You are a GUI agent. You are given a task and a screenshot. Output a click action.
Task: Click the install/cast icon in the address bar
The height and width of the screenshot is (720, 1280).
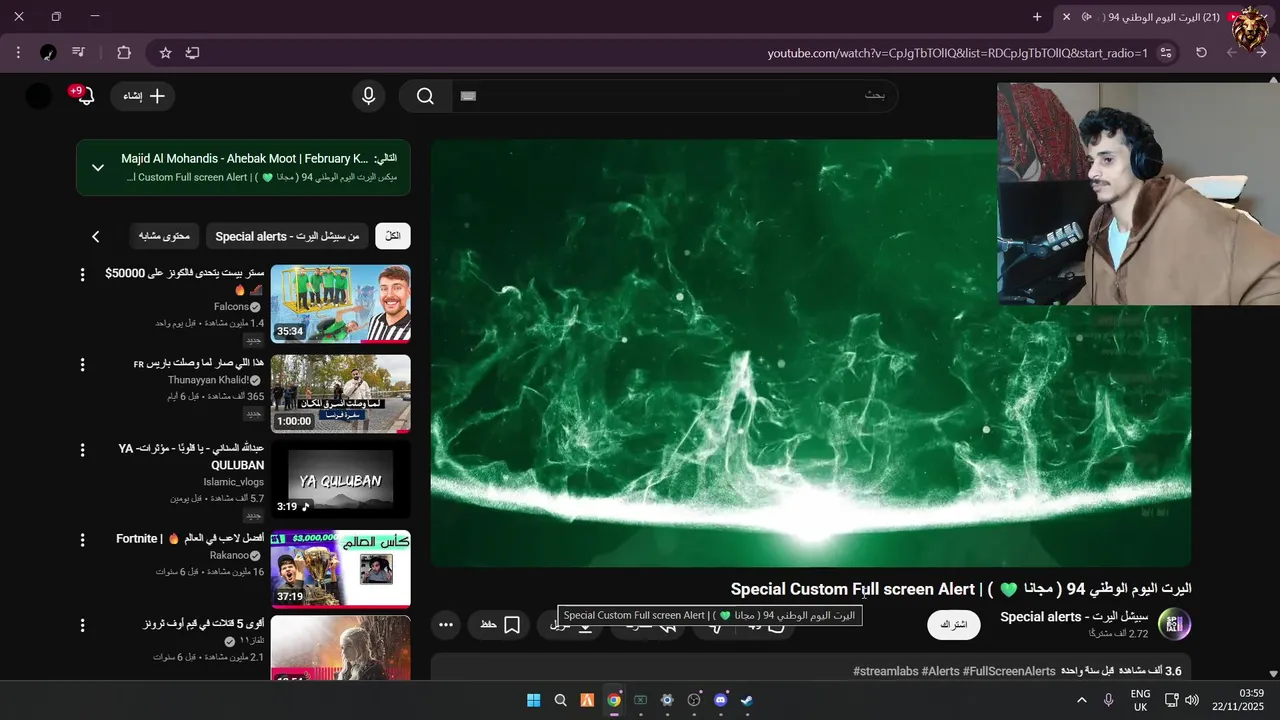tap(193, 53)
